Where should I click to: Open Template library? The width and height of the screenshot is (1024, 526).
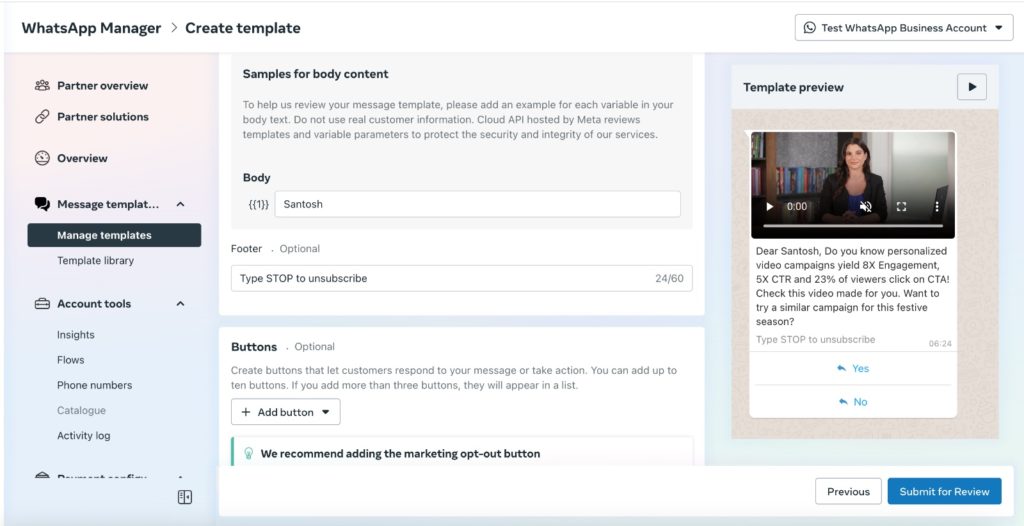95,261
